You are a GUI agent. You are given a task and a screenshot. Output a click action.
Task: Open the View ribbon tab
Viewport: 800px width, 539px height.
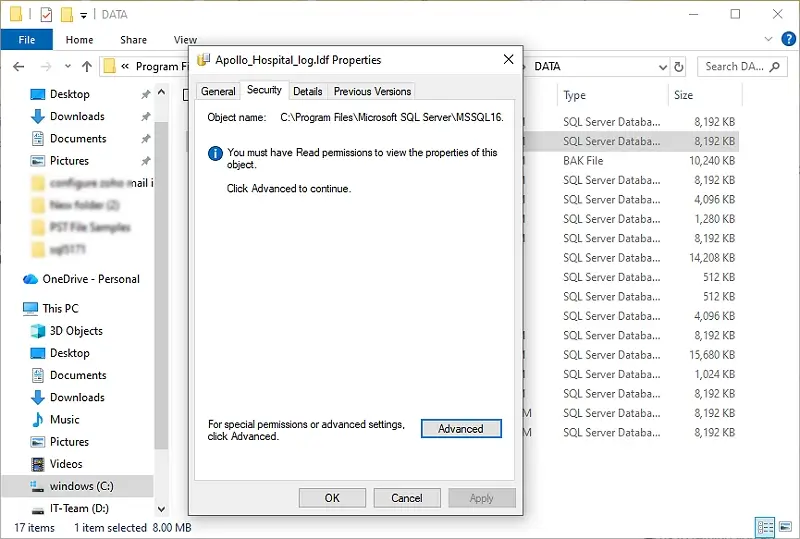pyautogui.click(x=185, y=40)
